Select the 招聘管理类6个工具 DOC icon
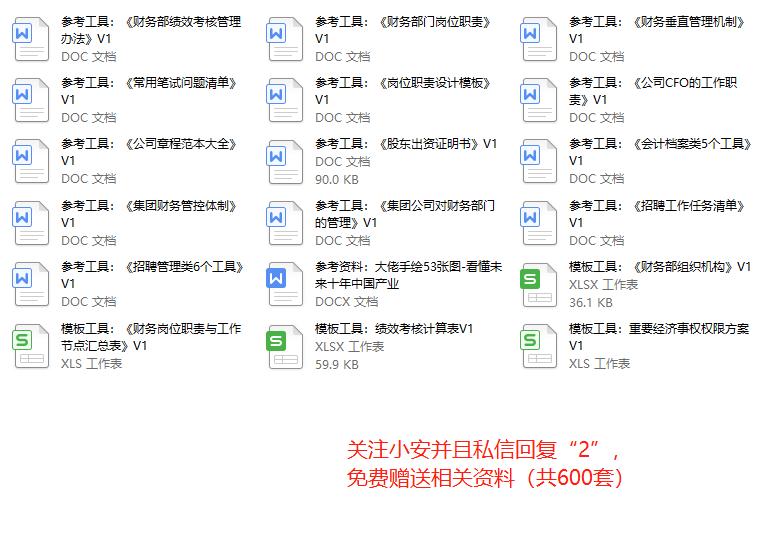The height and width of the screenshot is (552, 765). [31, 285]
